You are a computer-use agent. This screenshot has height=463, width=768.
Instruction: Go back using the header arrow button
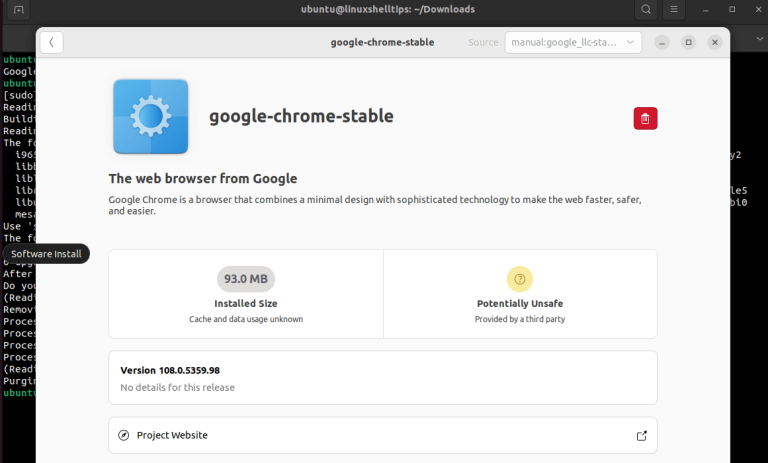50,42
